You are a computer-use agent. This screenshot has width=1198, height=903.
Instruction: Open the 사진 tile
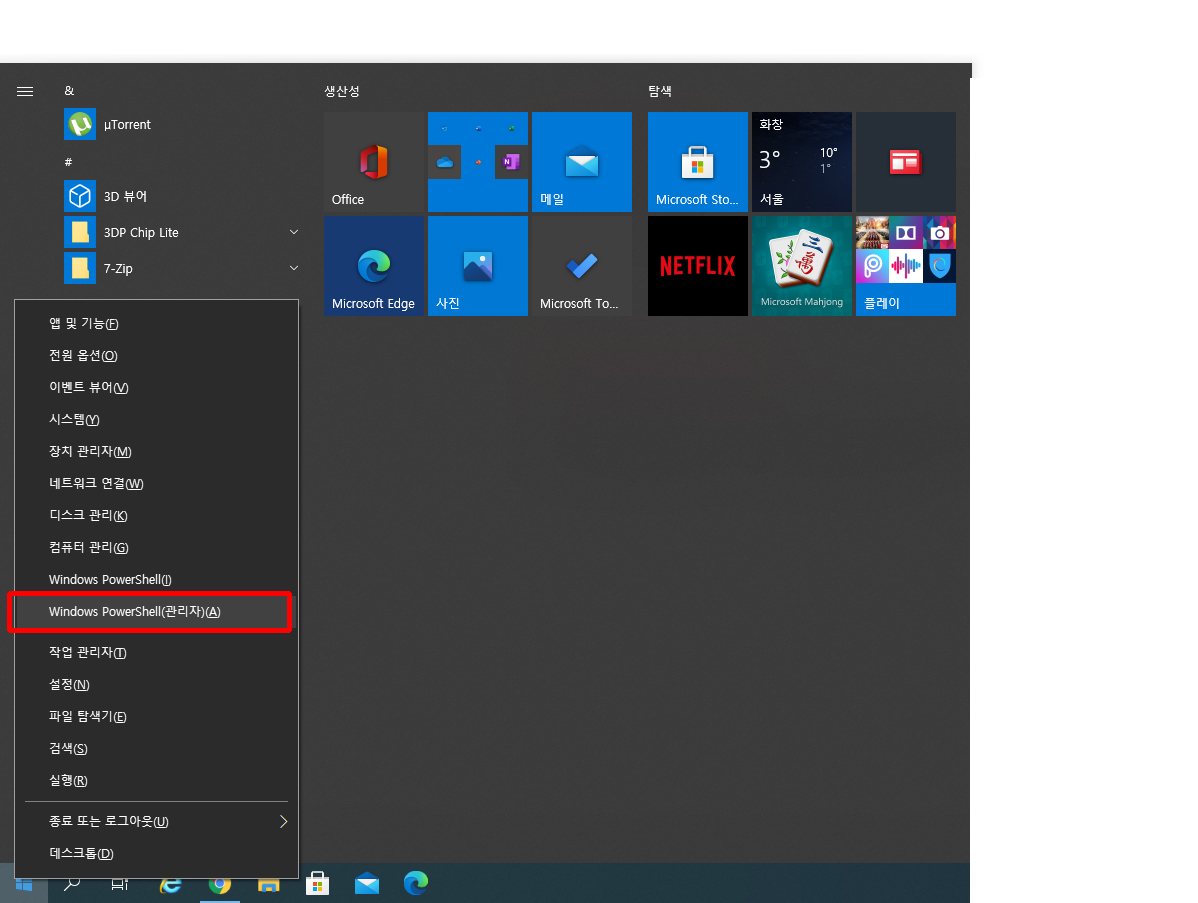(x=478, y=266)
